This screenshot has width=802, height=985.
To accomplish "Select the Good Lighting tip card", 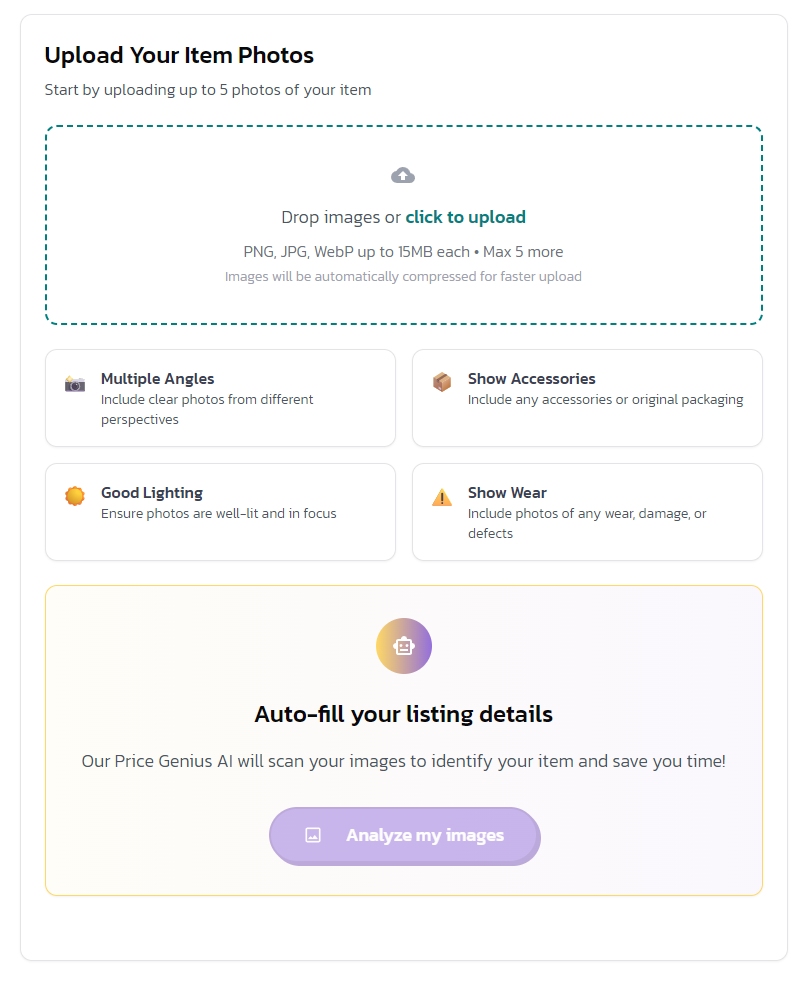I will [x=220, y=511].
